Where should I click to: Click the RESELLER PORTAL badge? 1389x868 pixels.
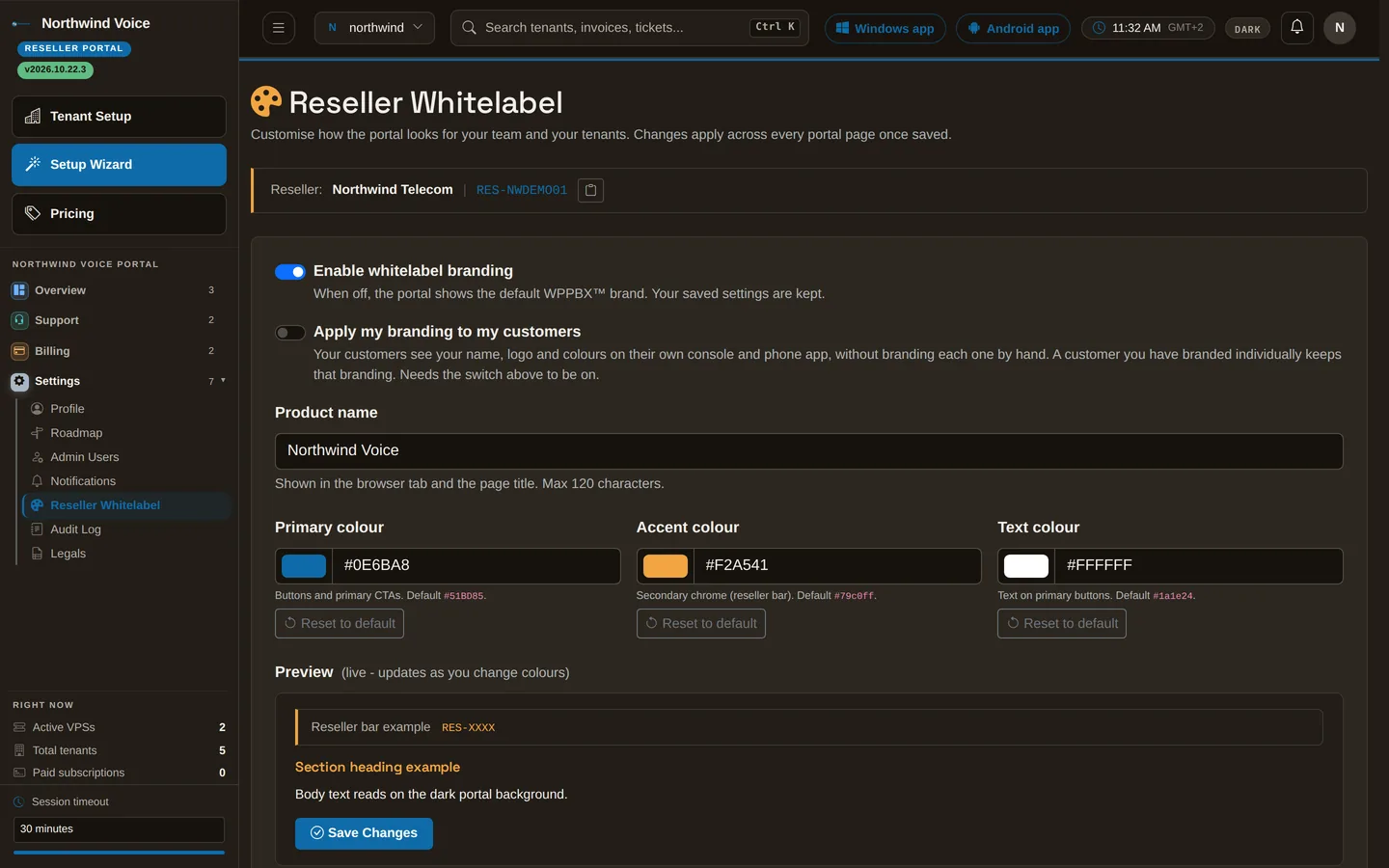(73, 48)
